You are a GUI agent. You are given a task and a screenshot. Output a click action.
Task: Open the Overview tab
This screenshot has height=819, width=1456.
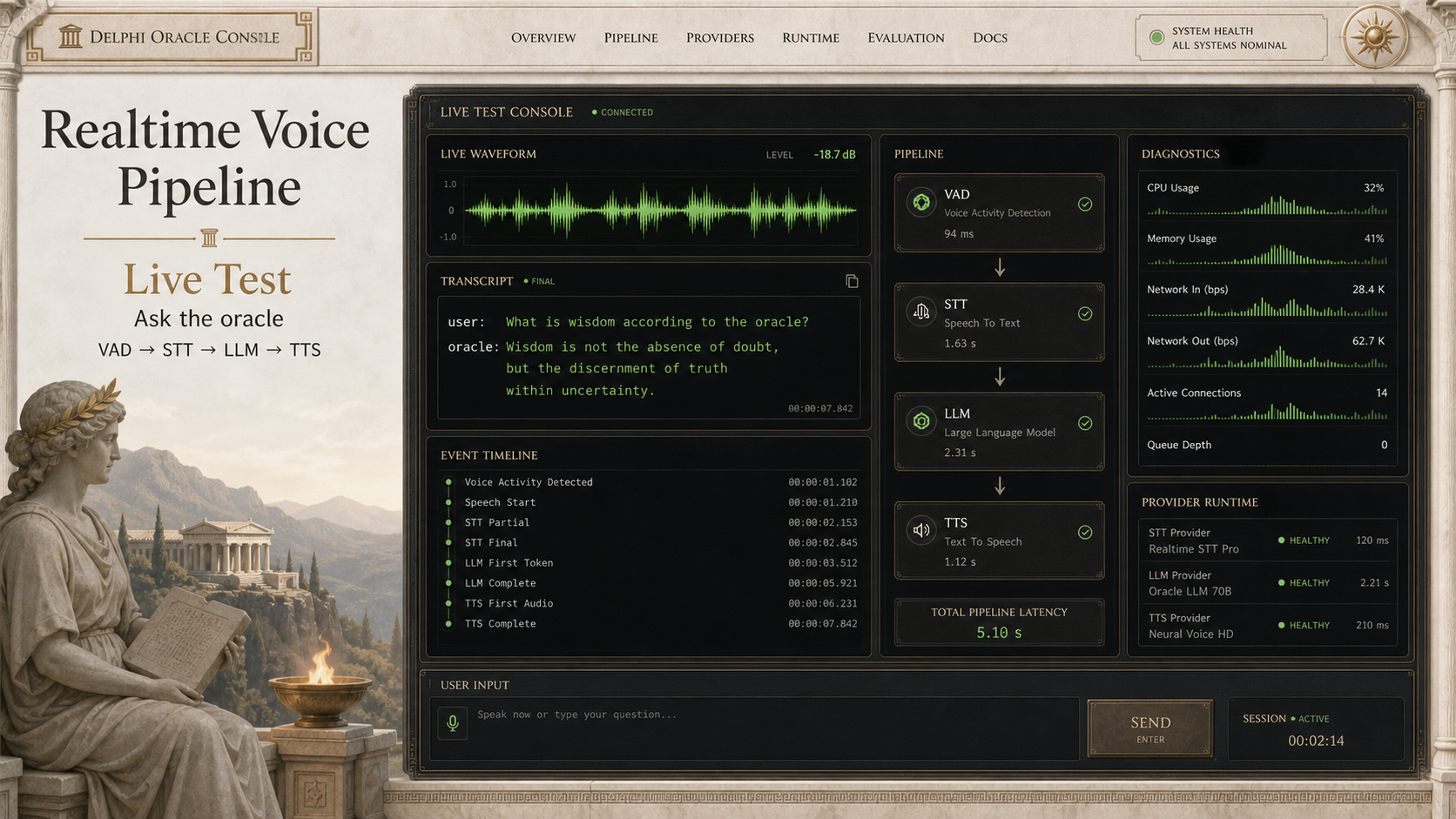[x=543, y=37]
